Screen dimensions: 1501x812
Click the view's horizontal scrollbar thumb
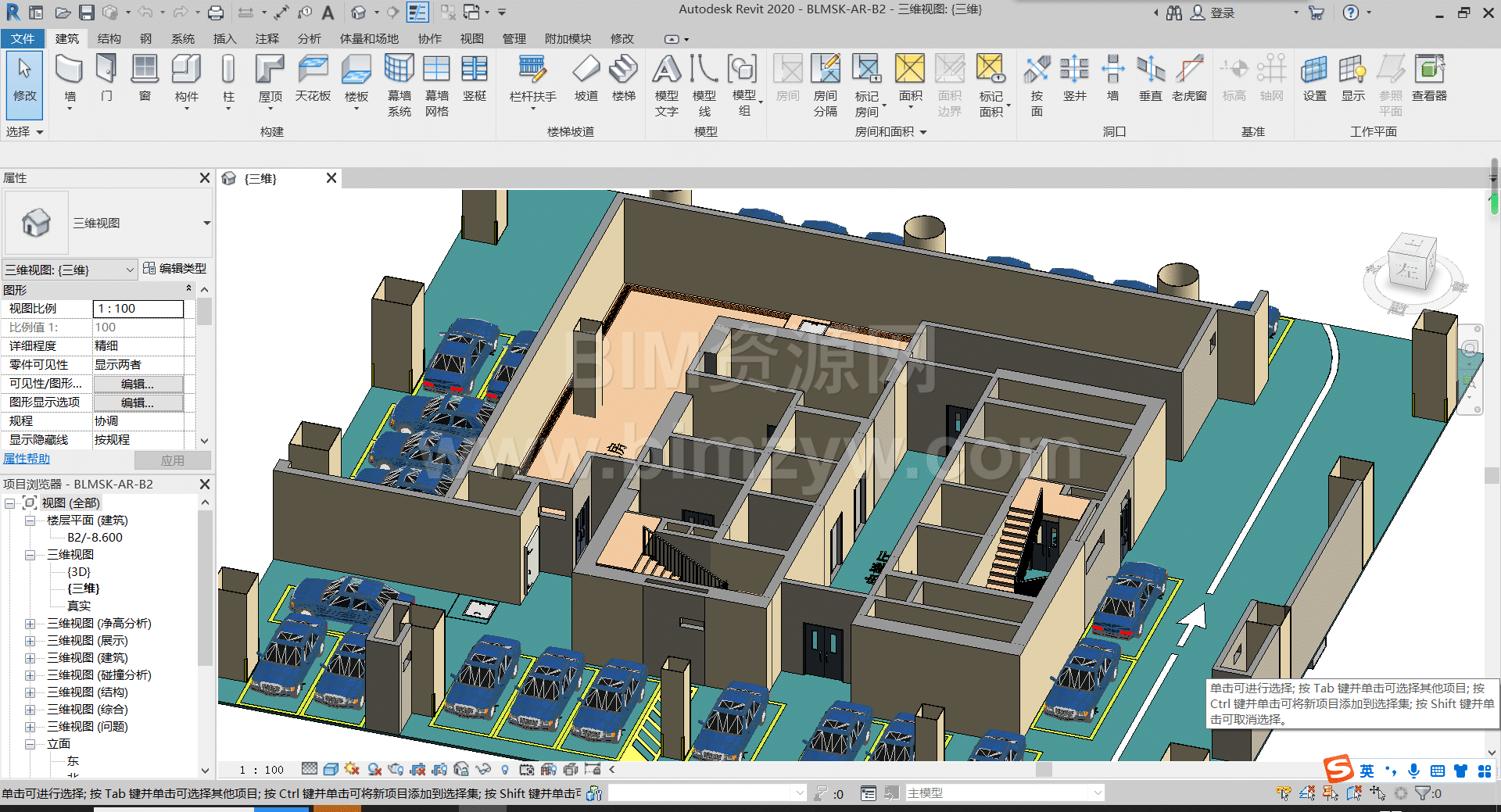point(1044,770)
